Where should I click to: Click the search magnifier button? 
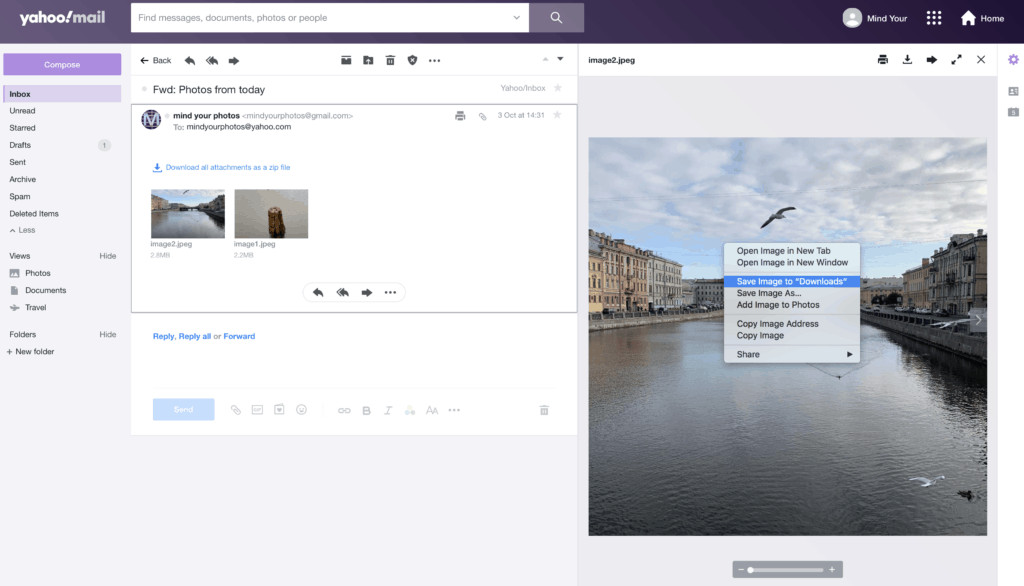pos(556,18)
